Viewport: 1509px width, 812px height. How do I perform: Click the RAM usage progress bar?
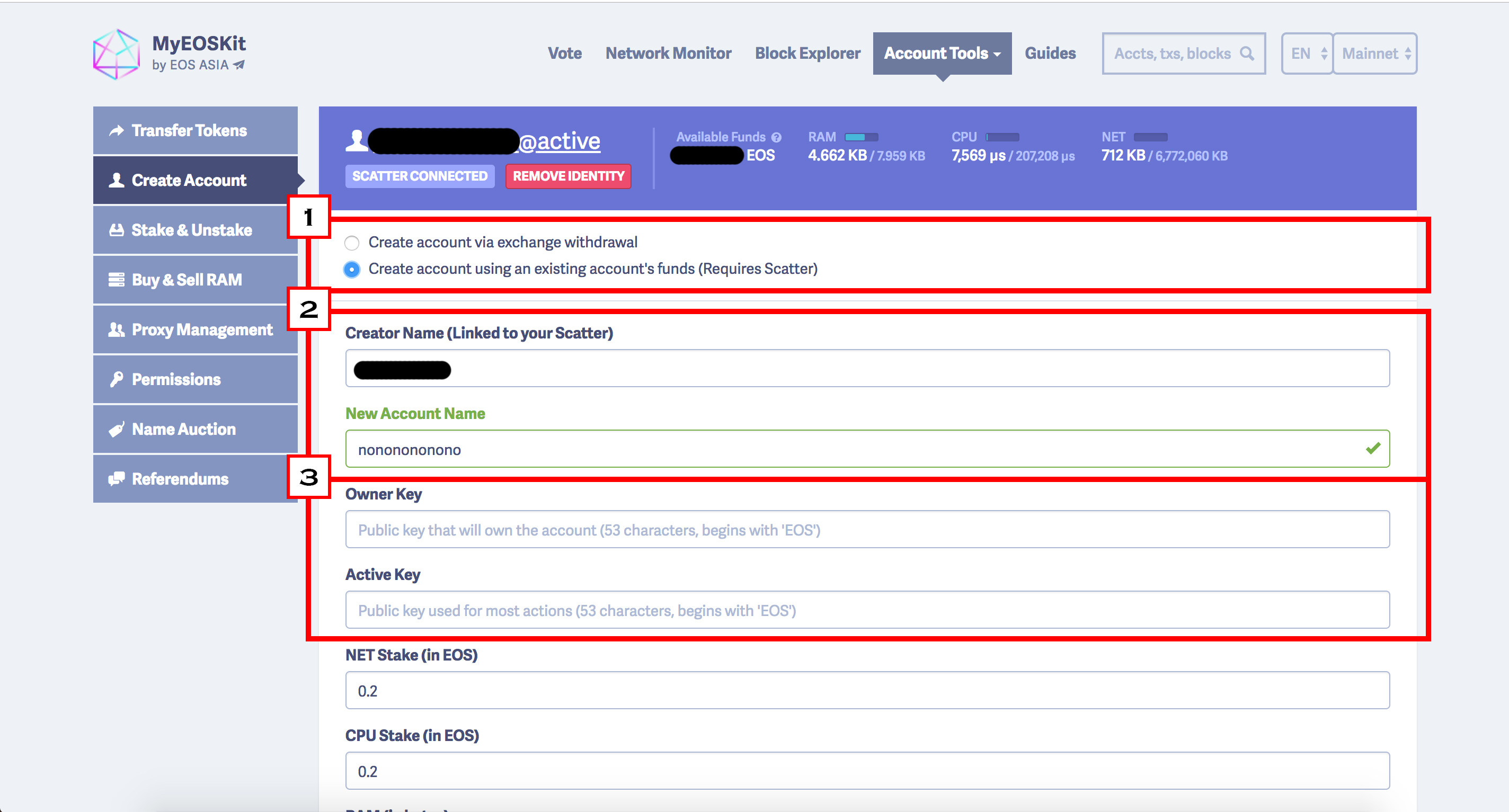click(x=861, y=137)
